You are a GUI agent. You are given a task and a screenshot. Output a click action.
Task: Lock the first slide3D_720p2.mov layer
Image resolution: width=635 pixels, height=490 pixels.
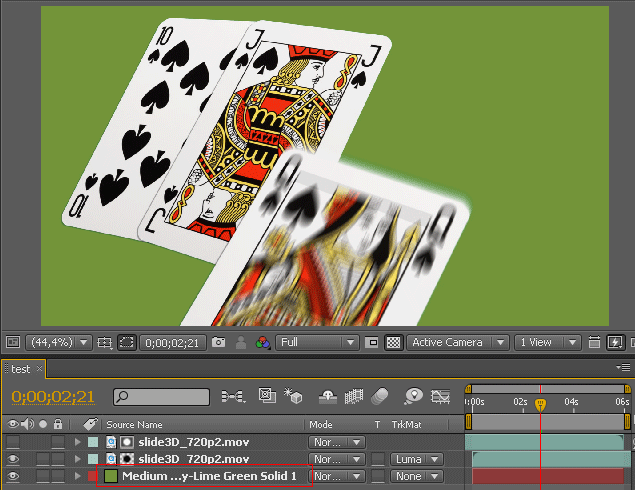[x=58, y=442]
